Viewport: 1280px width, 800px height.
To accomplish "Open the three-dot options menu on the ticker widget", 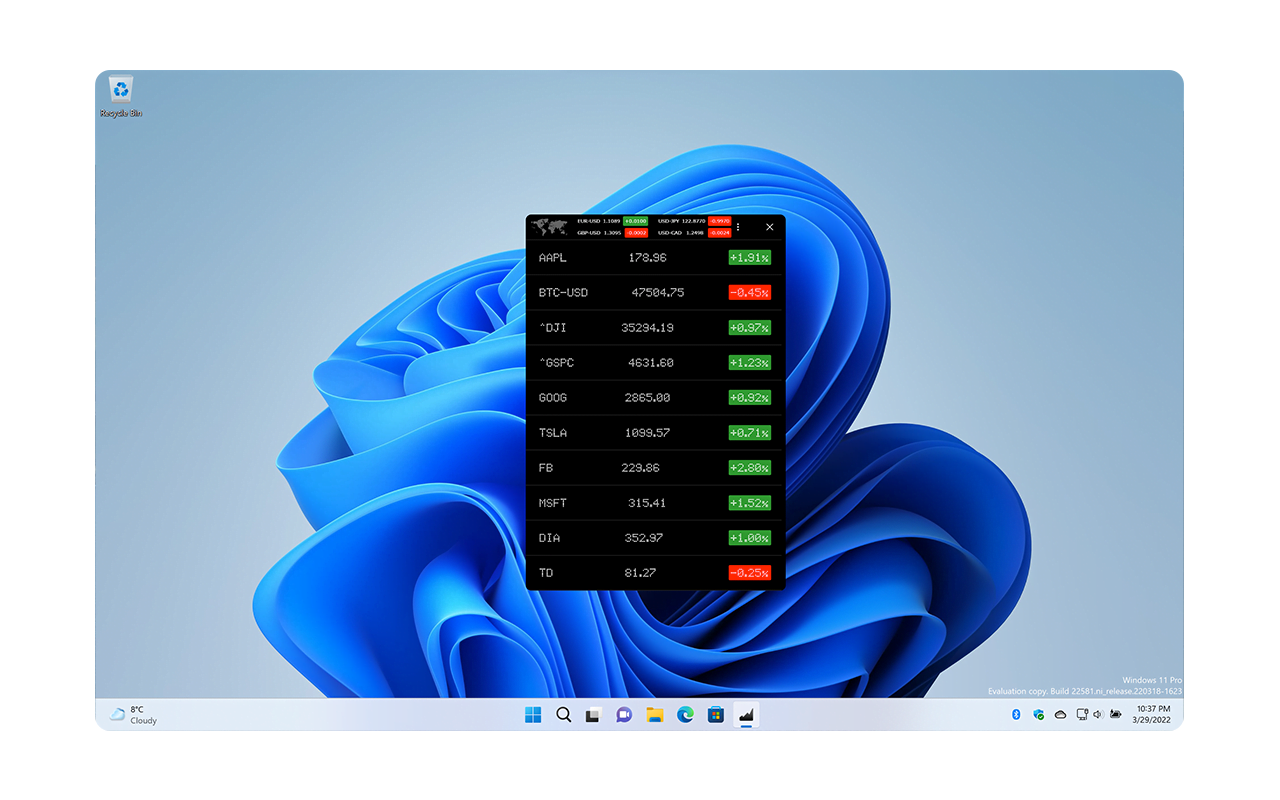I will (x=738, y=227).
